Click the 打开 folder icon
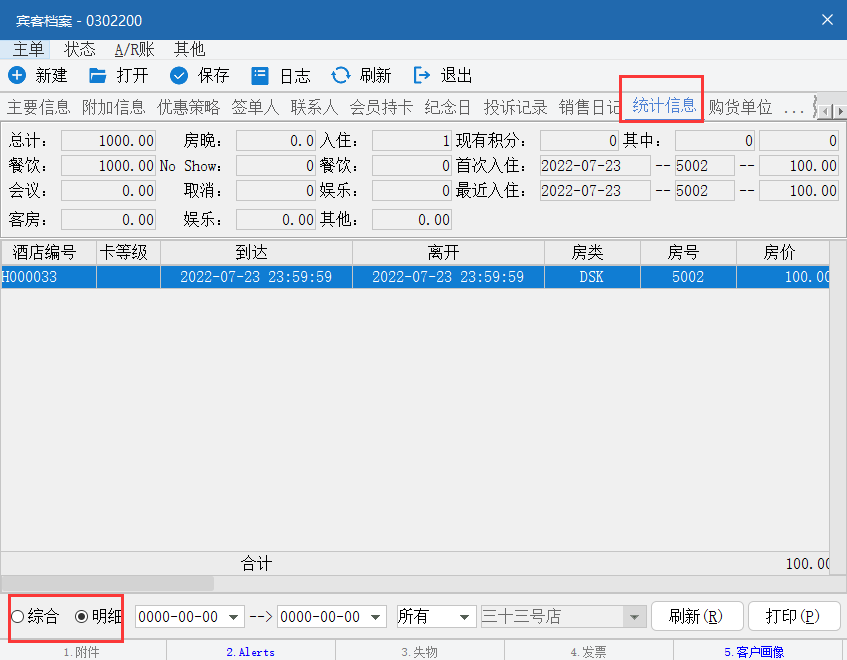Viewport: 847px width, 660px height. click(x=97, y=75)
